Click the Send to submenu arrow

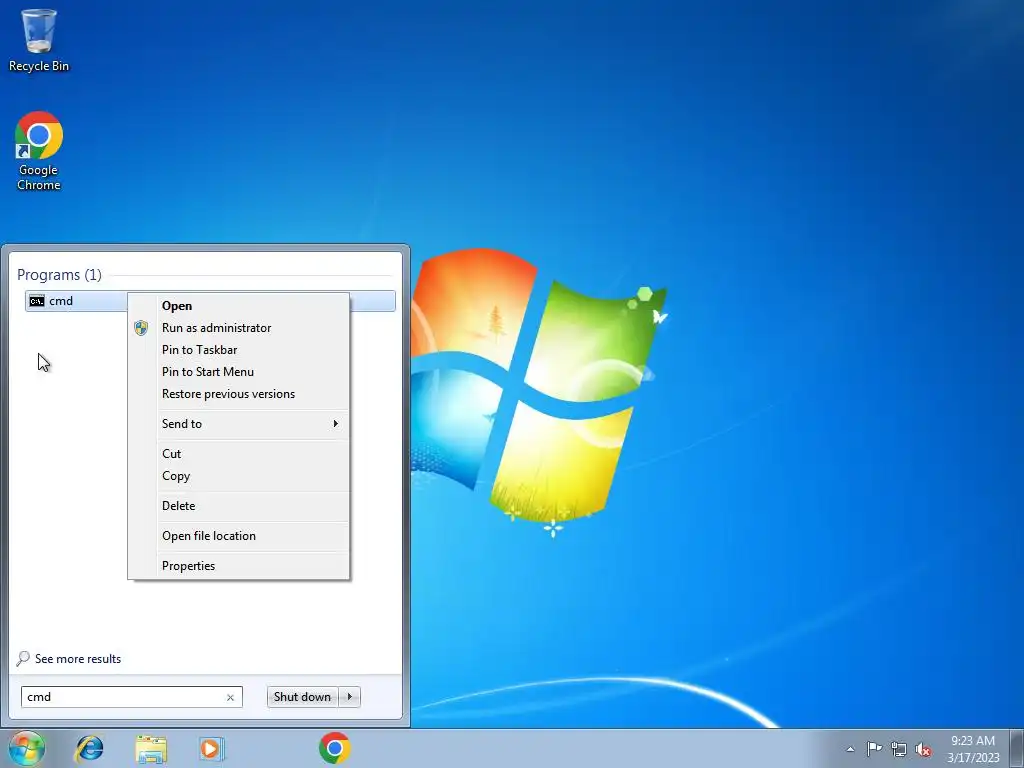point(336,424)
